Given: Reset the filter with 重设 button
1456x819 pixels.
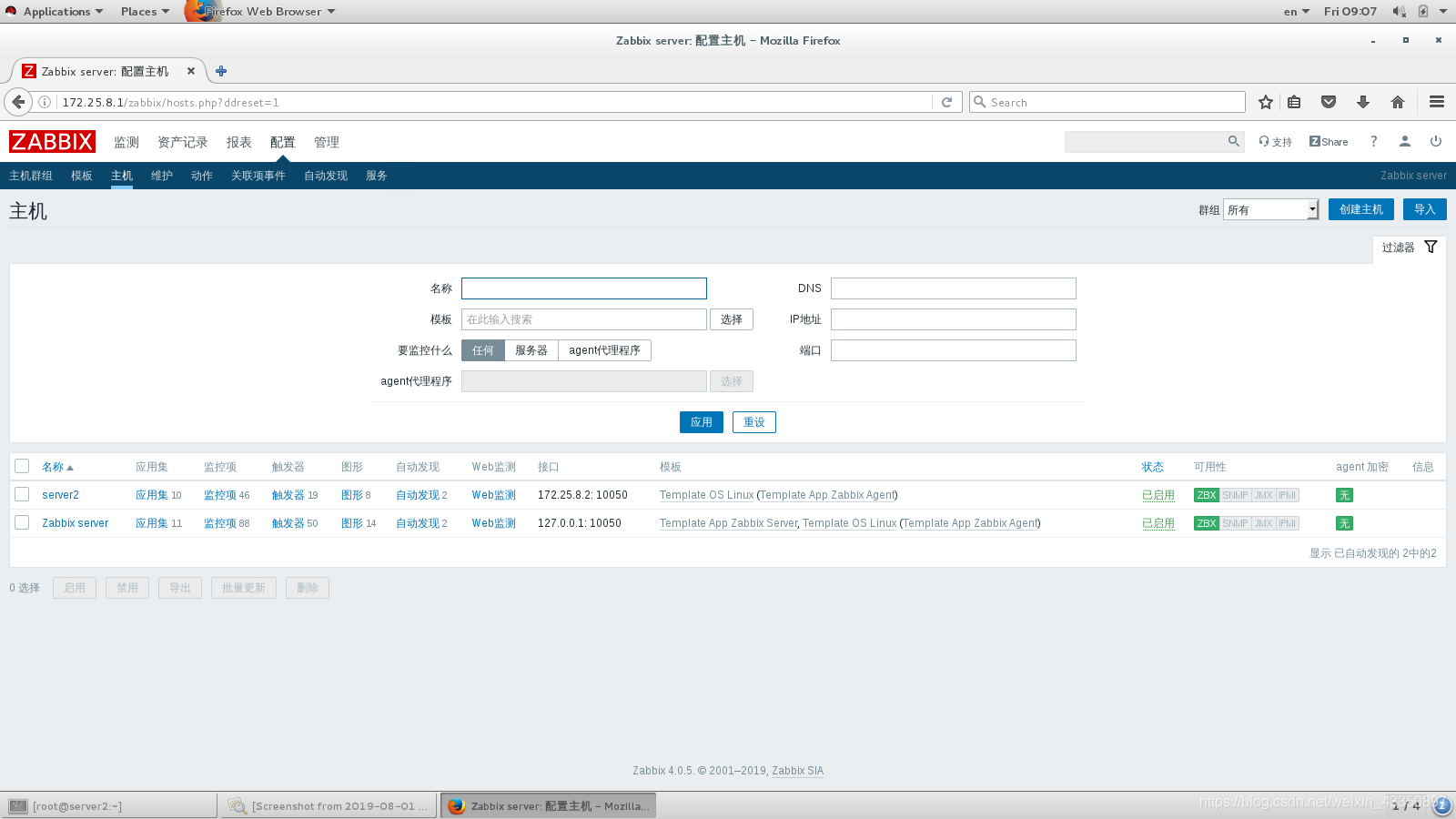Looking at the screenshot, I should (754, 422).
